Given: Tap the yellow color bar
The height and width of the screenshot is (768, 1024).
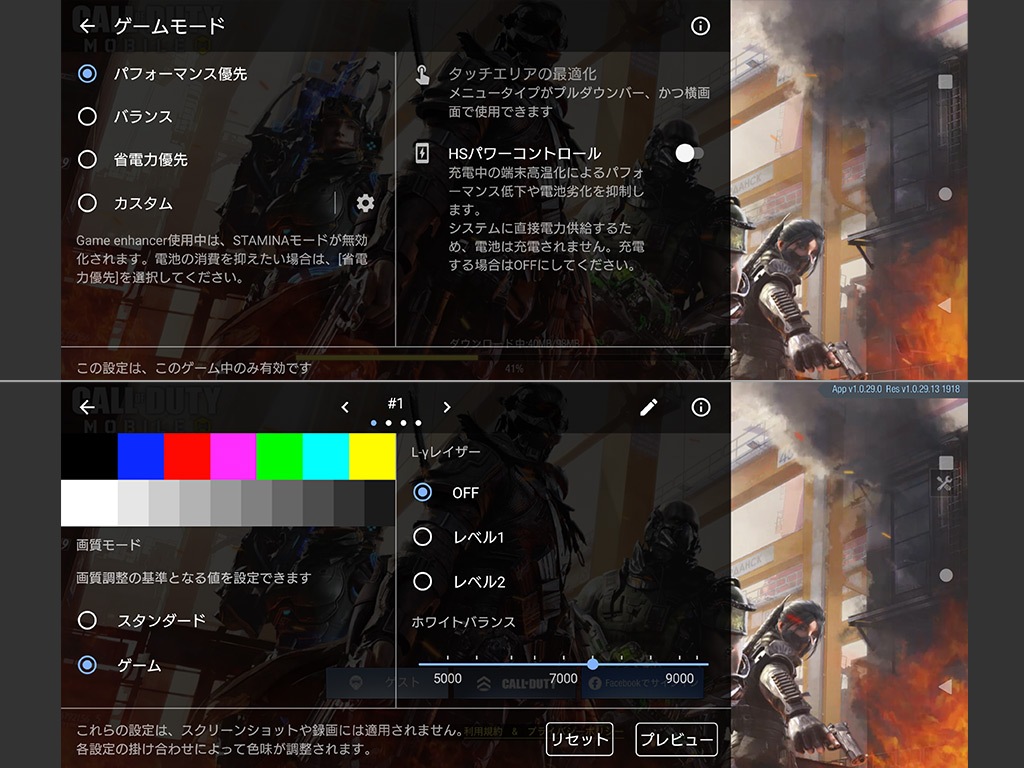Looking at the screenshot, I should pos(372,456).
